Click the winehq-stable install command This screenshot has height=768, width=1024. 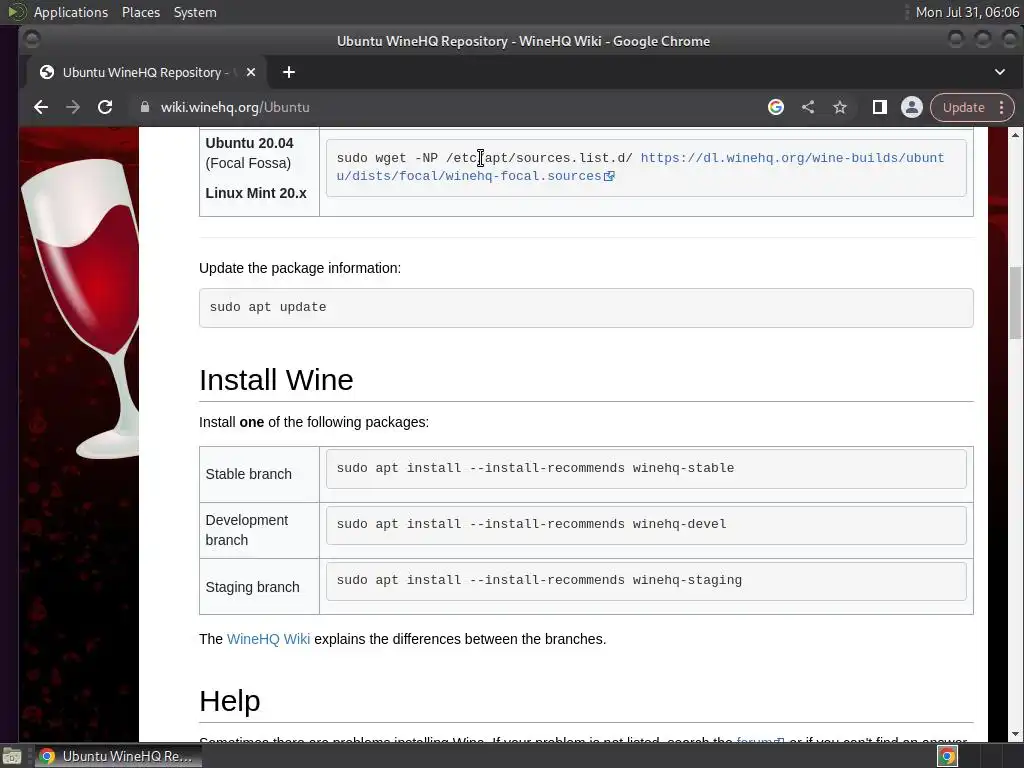[535, 468]
